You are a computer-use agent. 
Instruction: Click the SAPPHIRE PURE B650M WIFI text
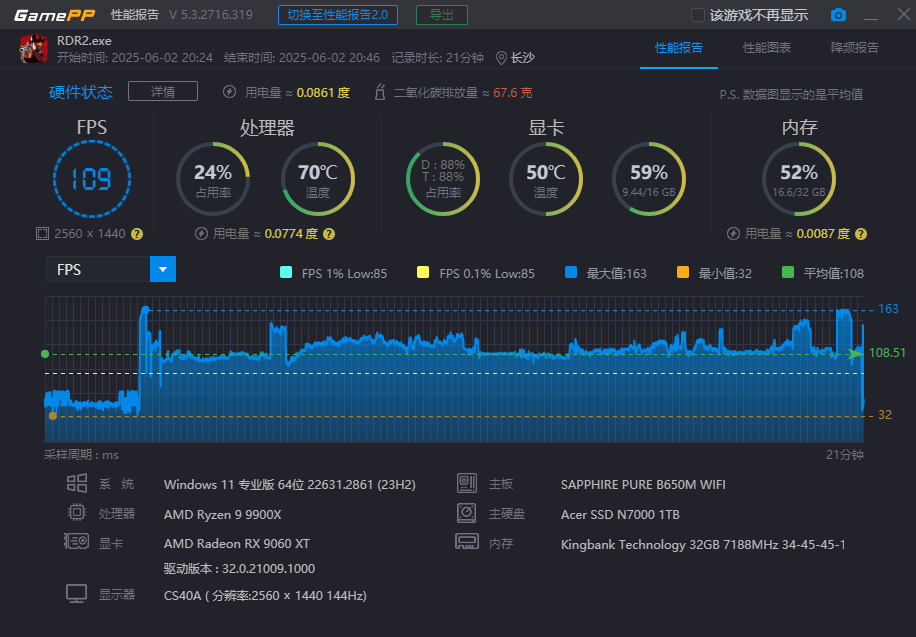pyautogui.click(x=643, y=485)
